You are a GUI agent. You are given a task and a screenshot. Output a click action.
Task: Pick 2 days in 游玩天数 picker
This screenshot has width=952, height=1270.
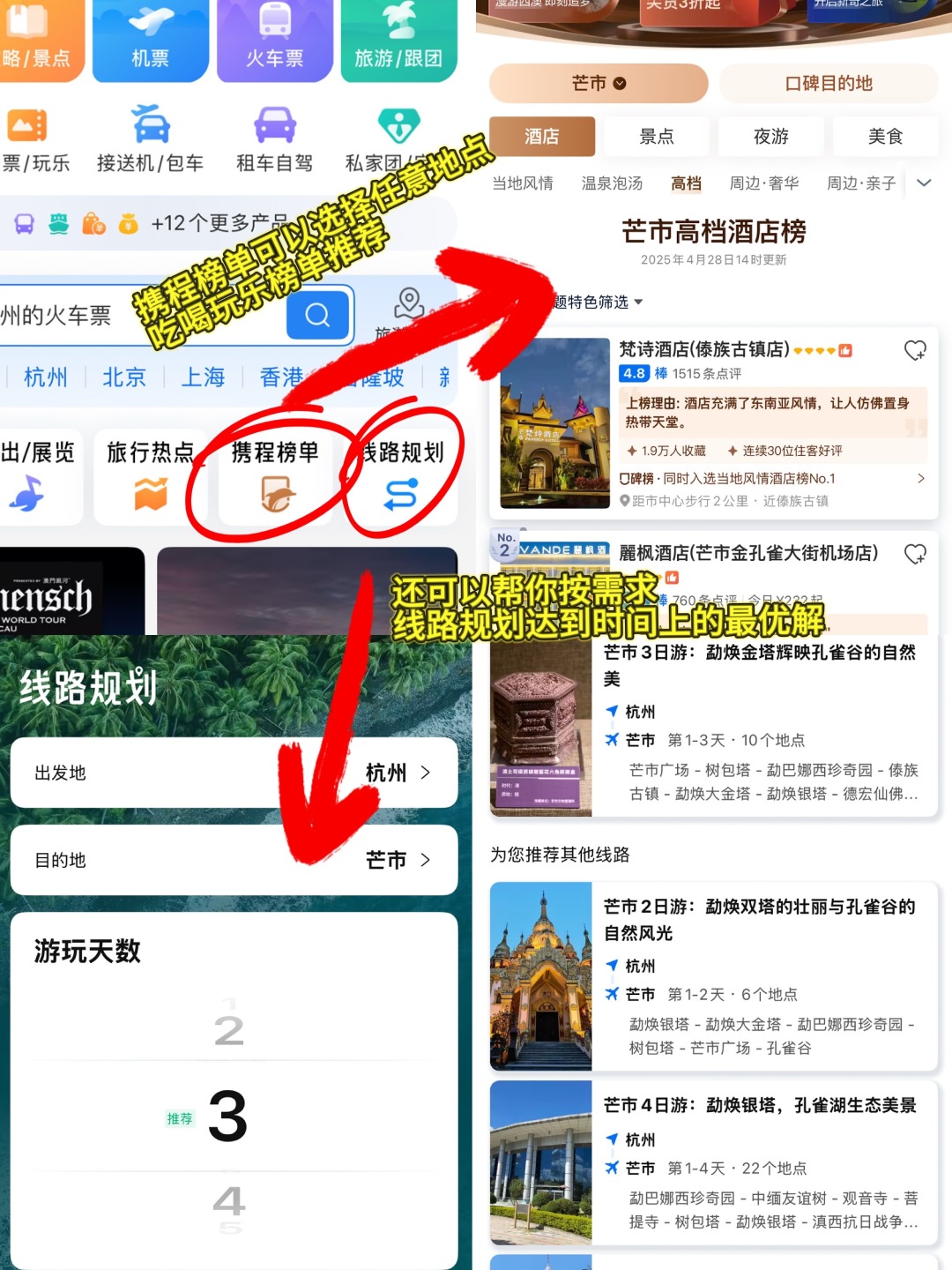(x=228, y=1030)
